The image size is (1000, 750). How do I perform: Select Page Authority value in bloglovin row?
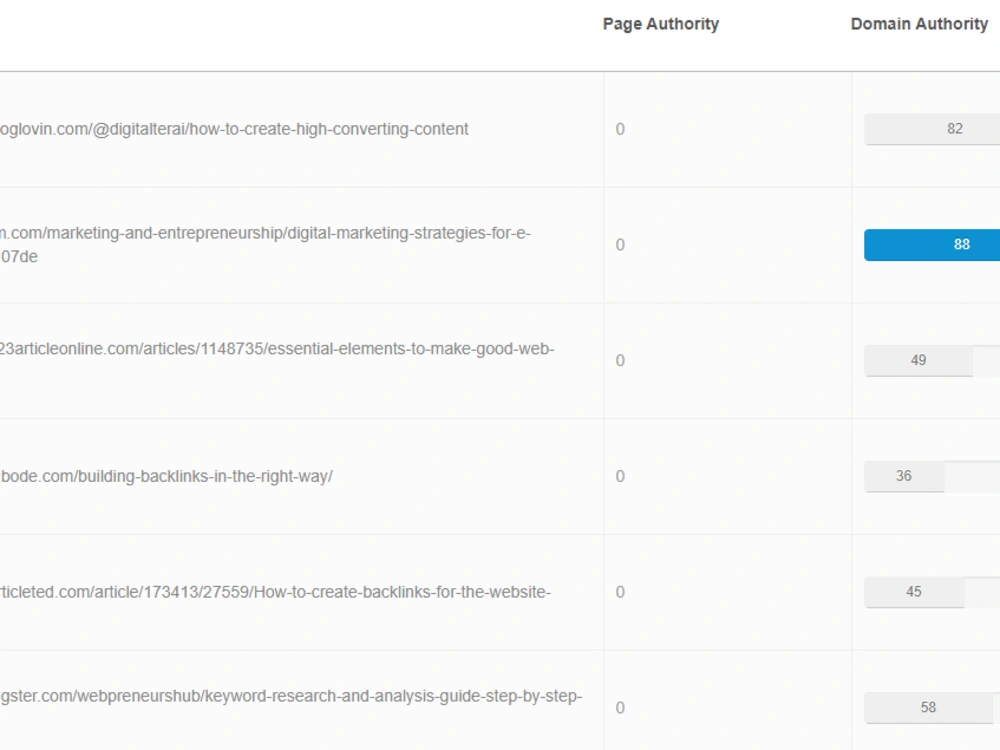(620, 129)
